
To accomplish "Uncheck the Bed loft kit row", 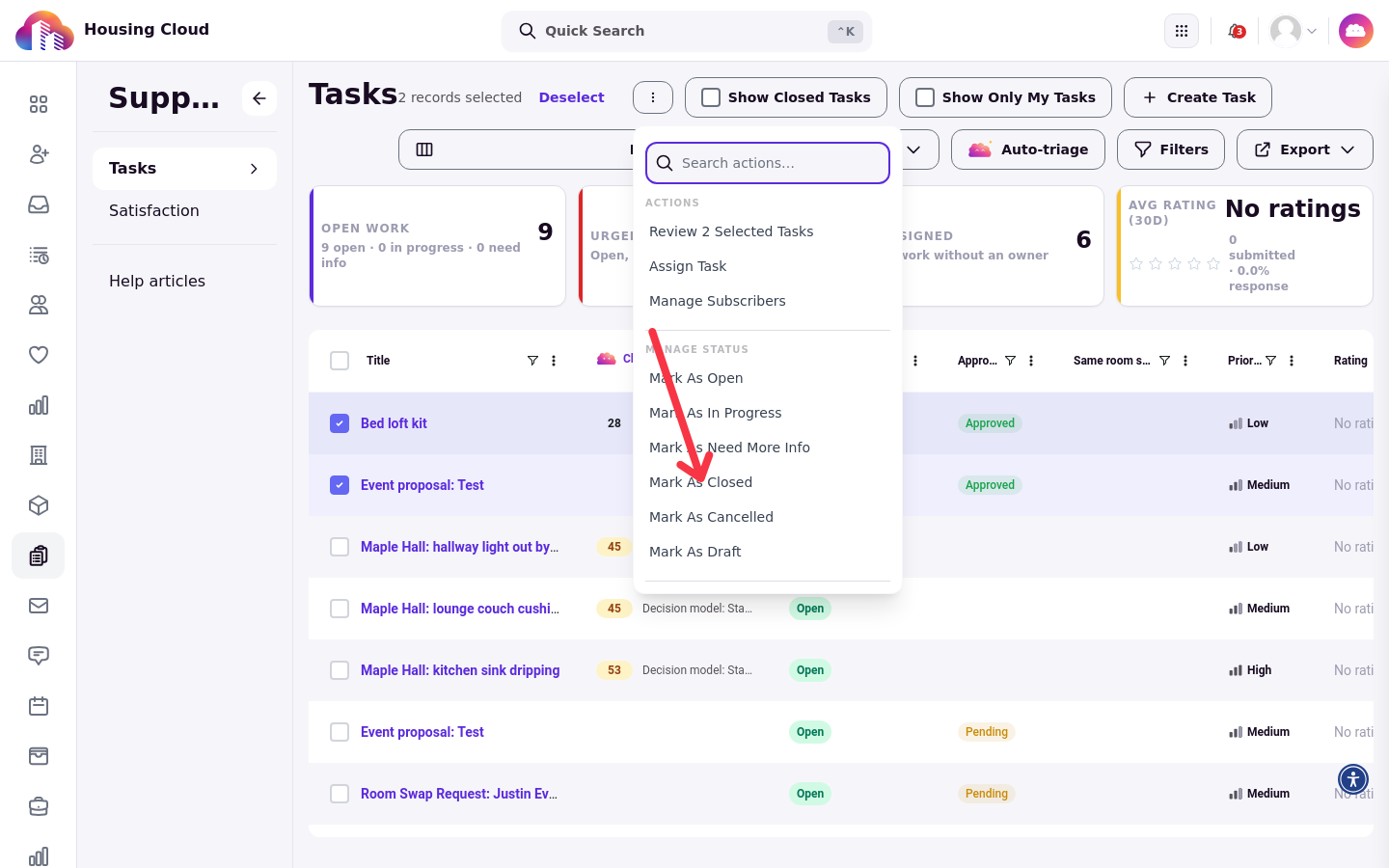I will pyautogui.click(x=340, y=423).
